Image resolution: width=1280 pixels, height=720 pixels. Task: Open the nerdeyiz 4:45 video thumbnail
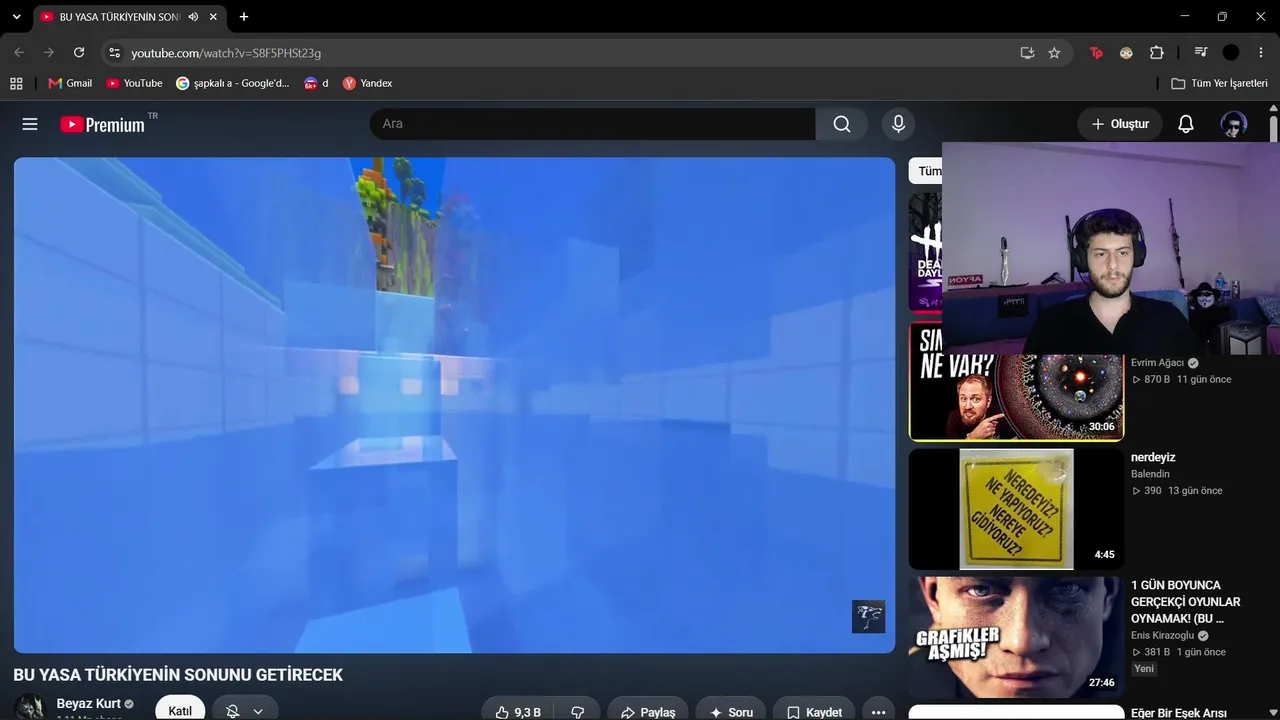click(1016, 509)
